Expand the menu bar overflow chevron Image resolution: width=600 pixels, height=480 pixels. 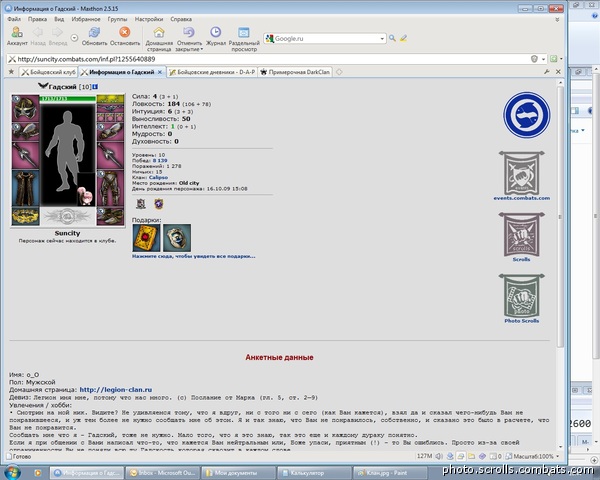[557, 19]
